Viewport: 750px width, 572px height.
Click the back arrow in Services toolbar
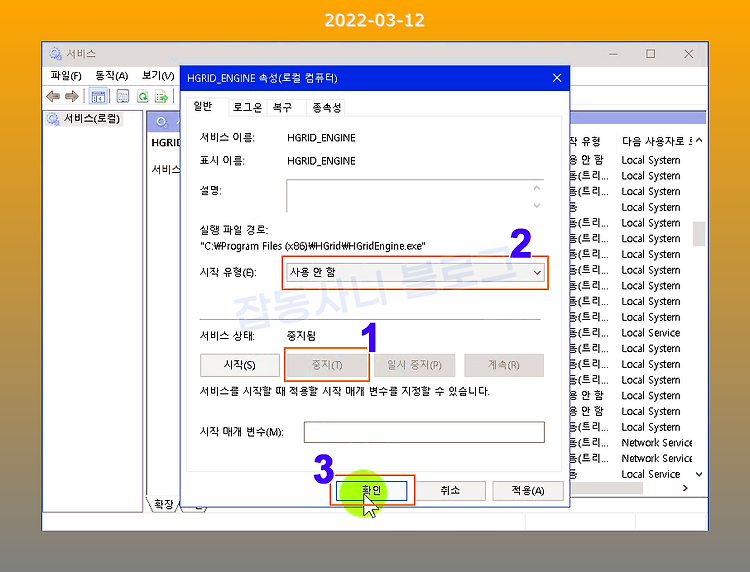click(x=53, y=97)
